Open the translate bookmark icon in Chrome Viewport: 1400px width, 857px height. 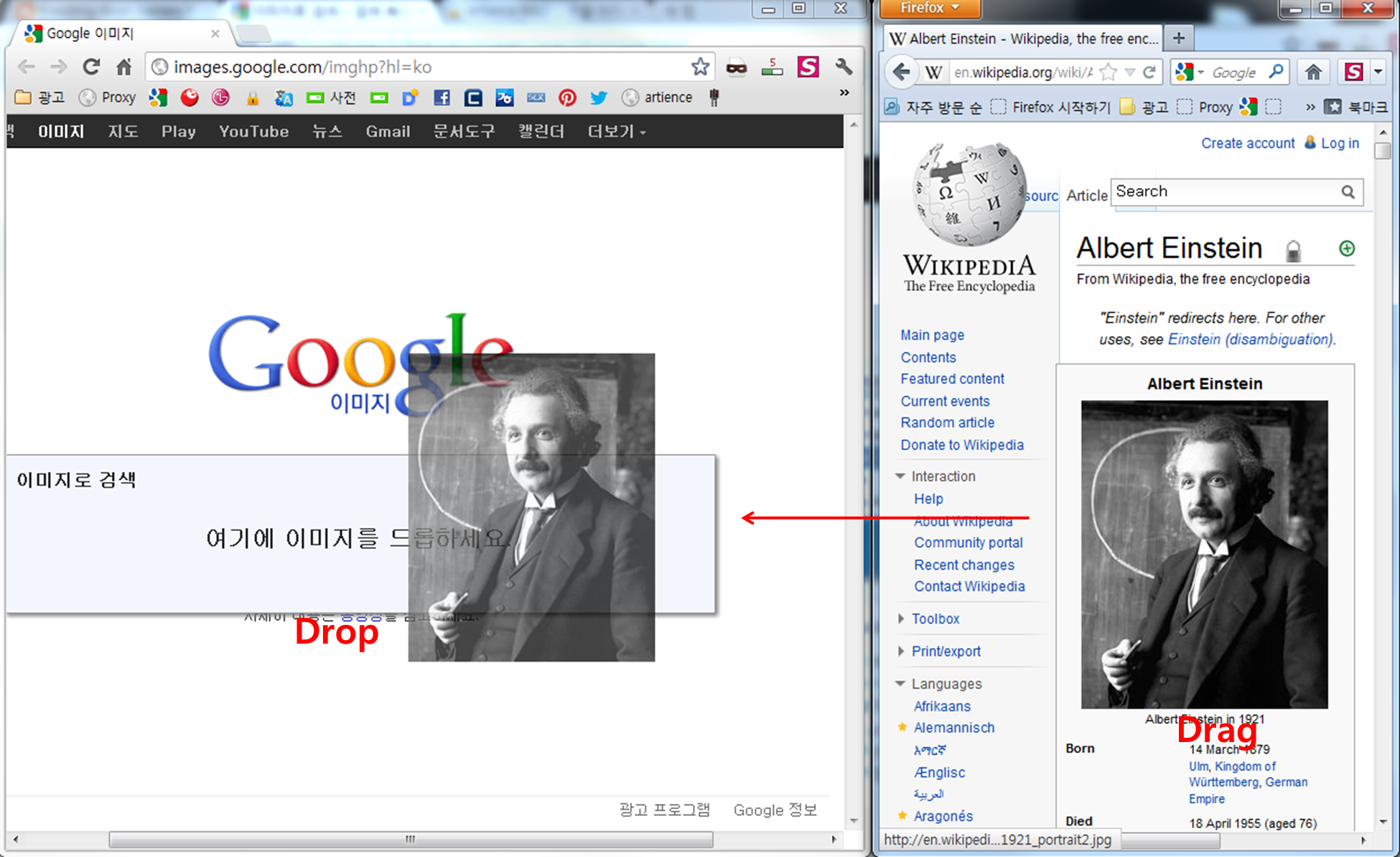pyautogui.click(x=284, y=98)
